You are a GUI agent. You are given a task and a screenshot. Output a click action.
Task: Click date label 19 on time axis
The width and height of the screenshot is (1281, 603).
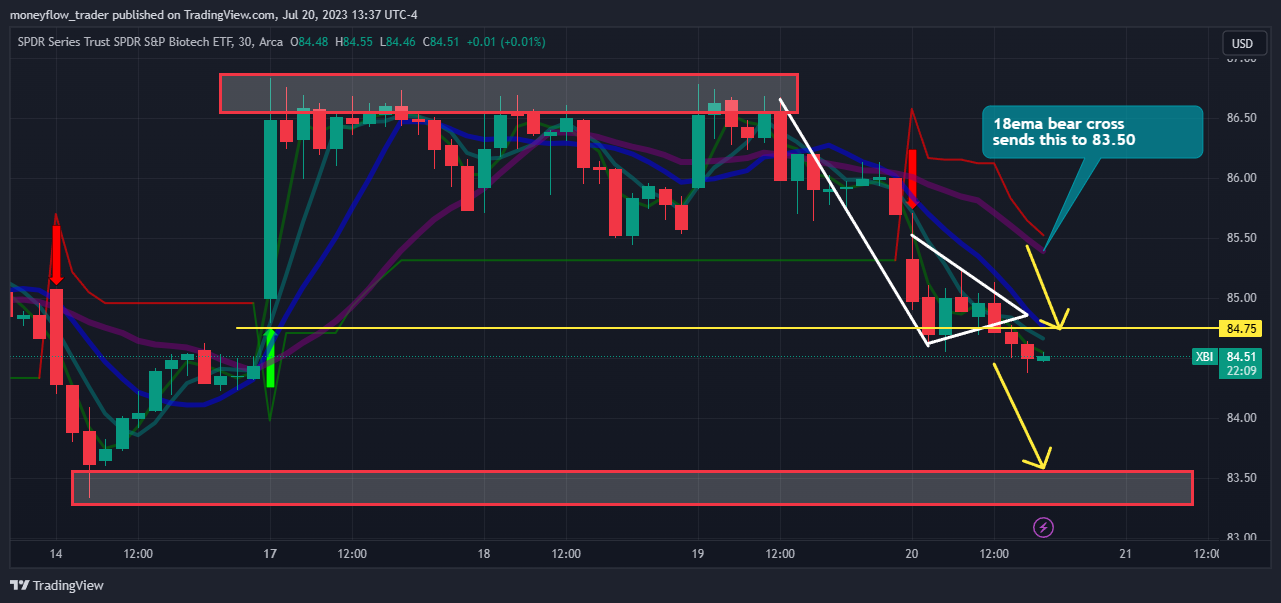point(697,554)
